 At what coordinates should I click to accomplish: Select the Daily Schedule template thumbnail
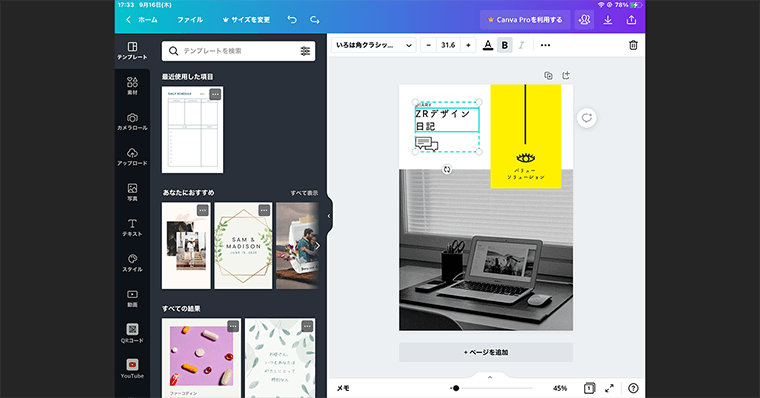(192, 130)
